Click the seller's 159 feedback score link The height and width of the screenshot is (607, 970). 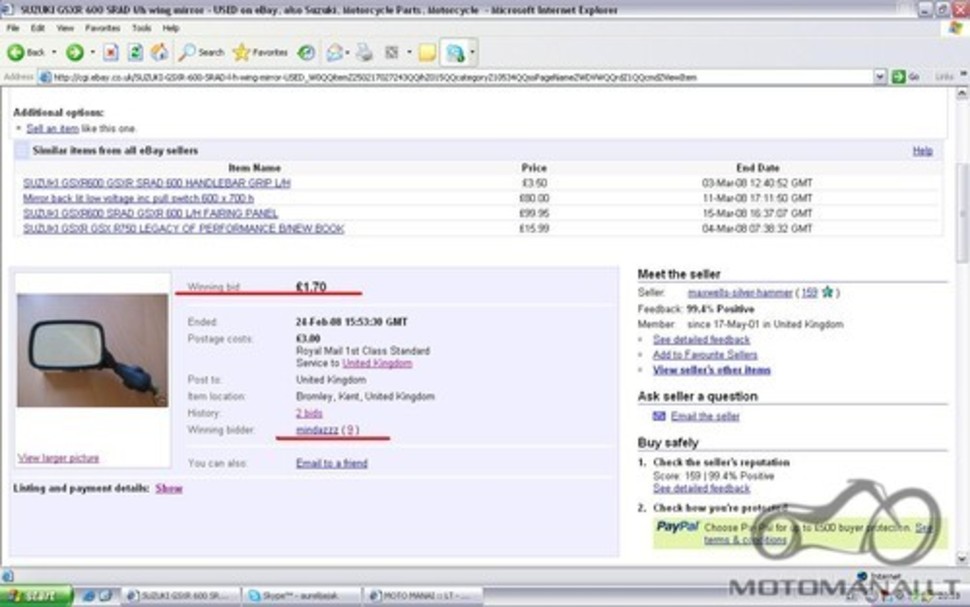809,293
